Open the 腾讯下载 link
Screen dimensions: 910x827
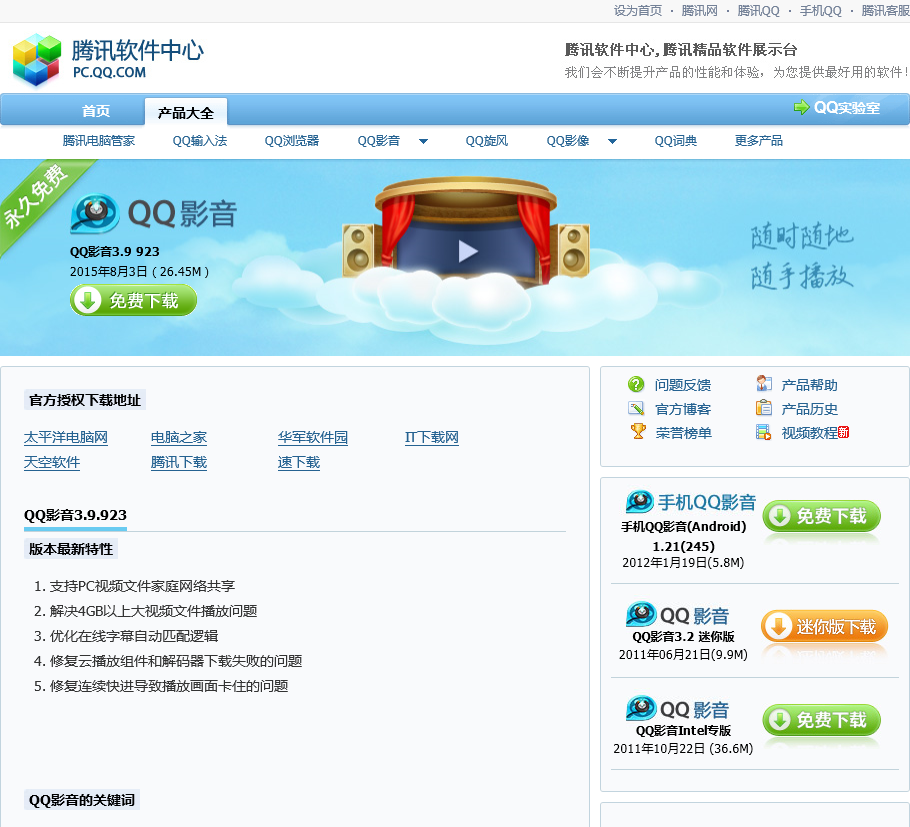pos(179,462)
